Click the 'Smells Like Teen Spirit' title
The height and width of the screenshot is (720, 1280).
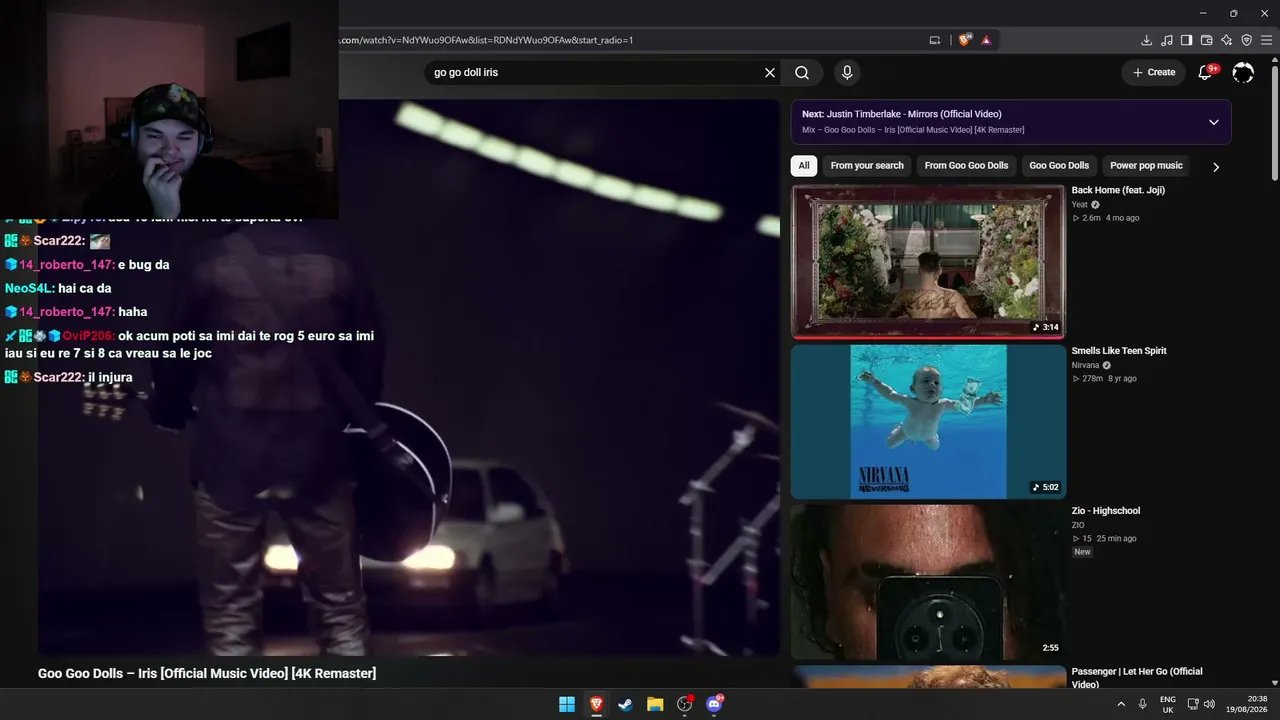(x=1119, y=351)
